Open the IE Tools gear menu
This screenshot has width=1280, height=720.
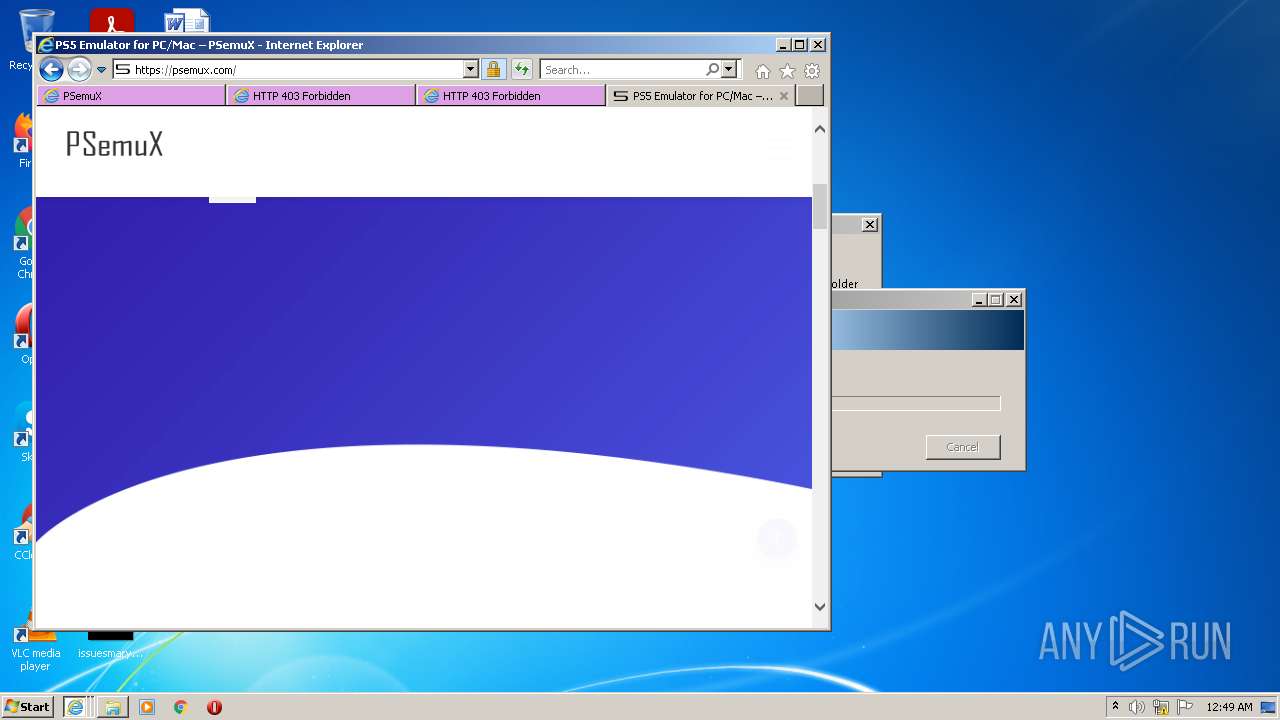812,71
